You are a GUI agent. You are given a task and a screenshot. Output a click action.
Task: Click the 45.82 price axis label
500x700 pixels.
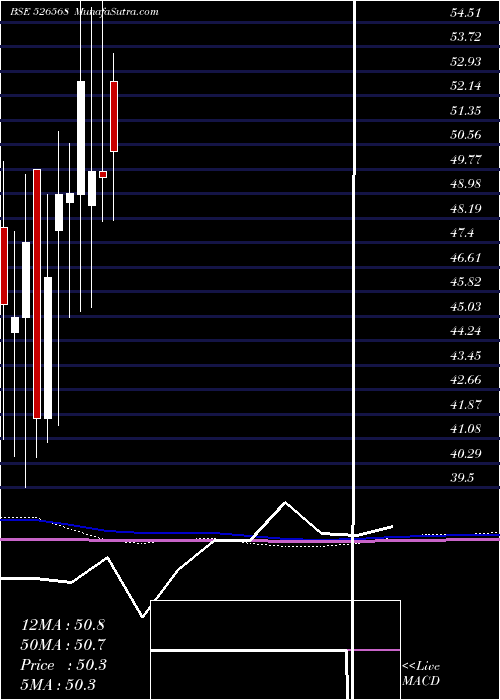click(x=466, y=282)
